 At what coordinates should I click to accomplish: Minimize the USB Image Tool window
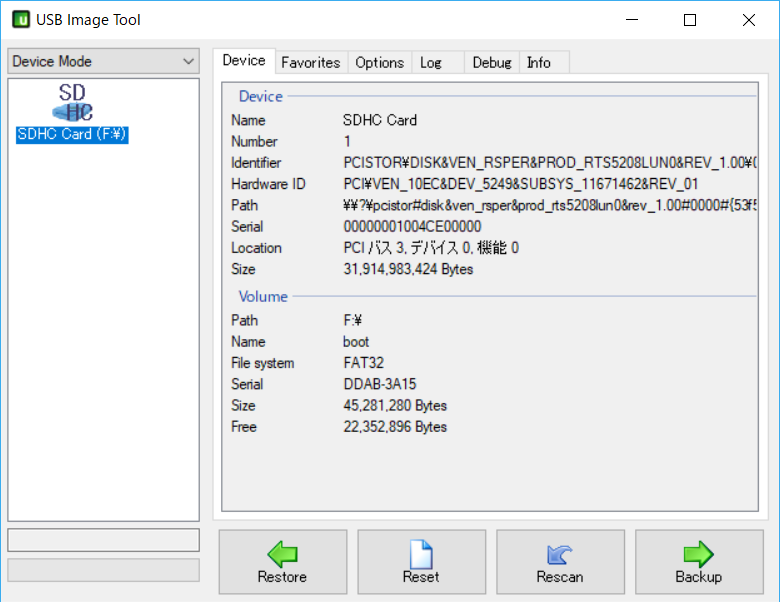point(631,20)
